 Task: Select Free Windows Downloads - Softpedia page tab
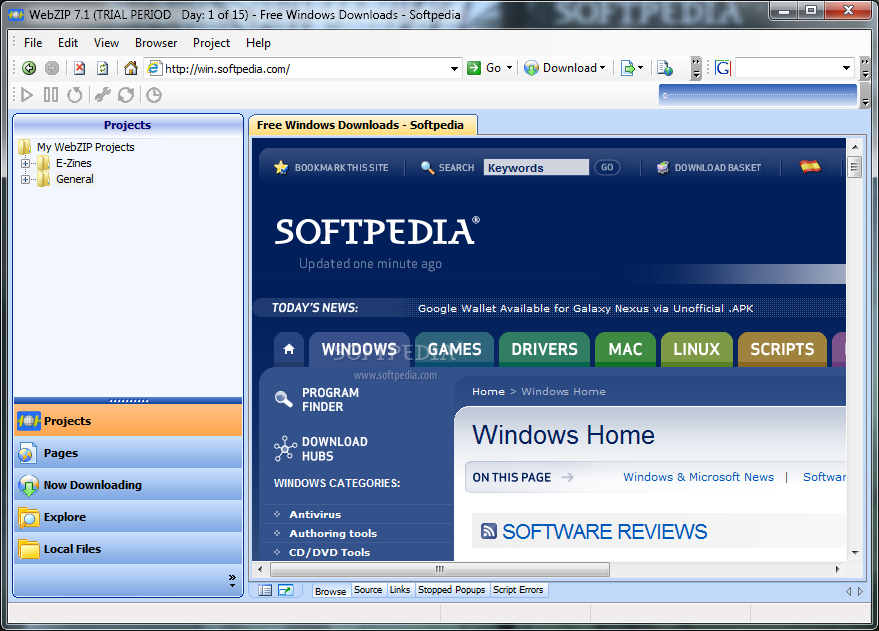point(363,125)
